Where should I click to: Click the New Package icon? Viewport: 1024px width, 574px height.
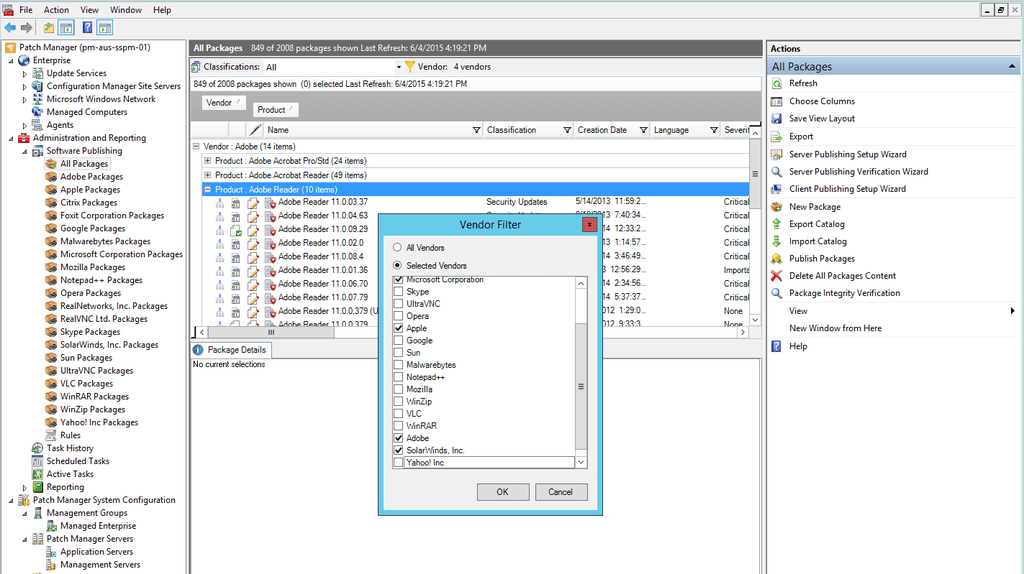coord(776,206)
